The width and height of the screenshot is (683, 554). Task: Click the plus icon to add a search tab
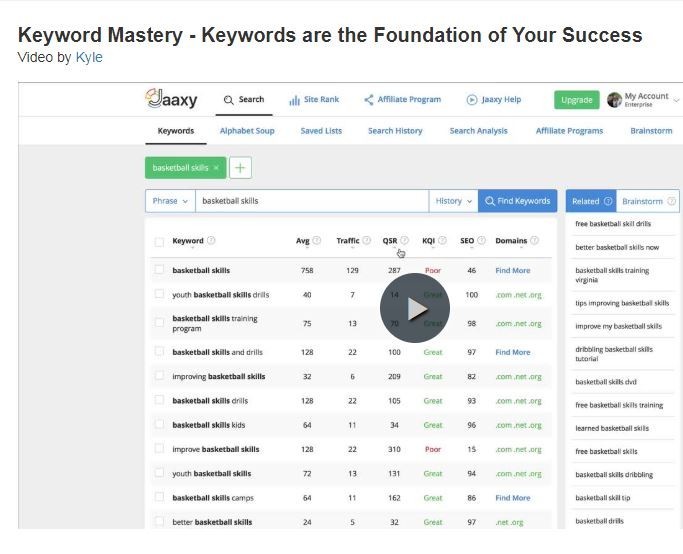[240, 168]
